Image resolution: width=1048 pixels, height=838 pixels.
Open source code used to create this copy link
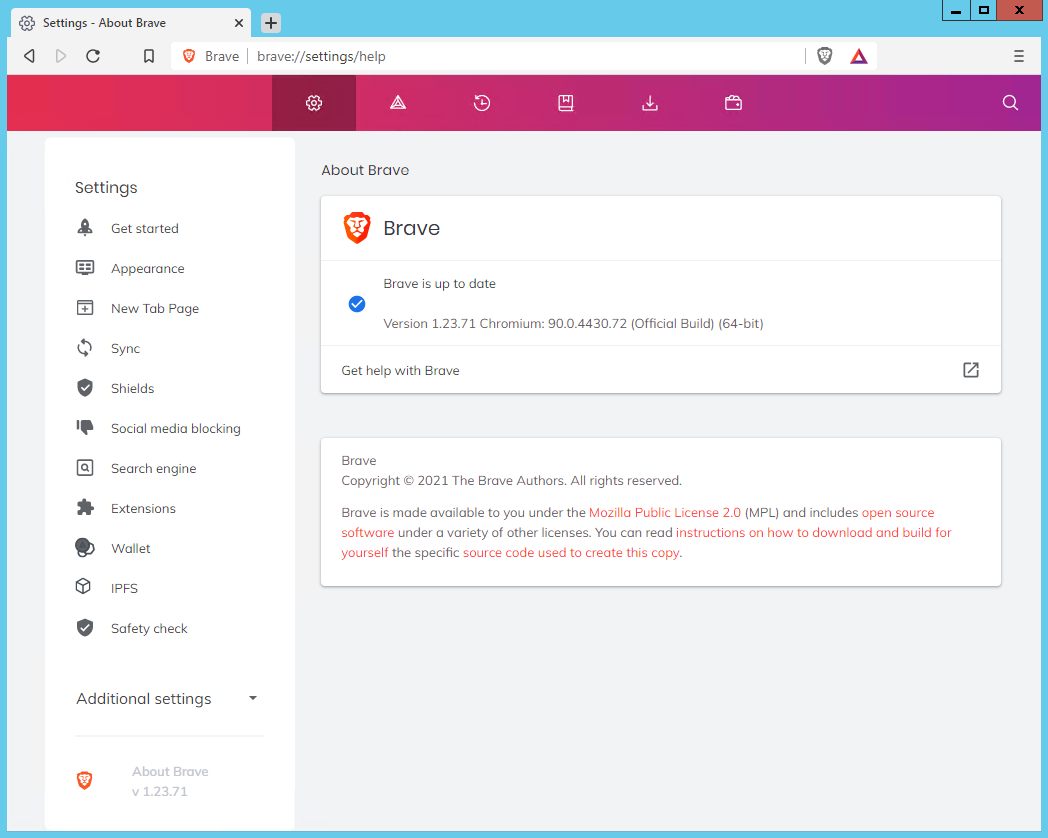[571, 553]
